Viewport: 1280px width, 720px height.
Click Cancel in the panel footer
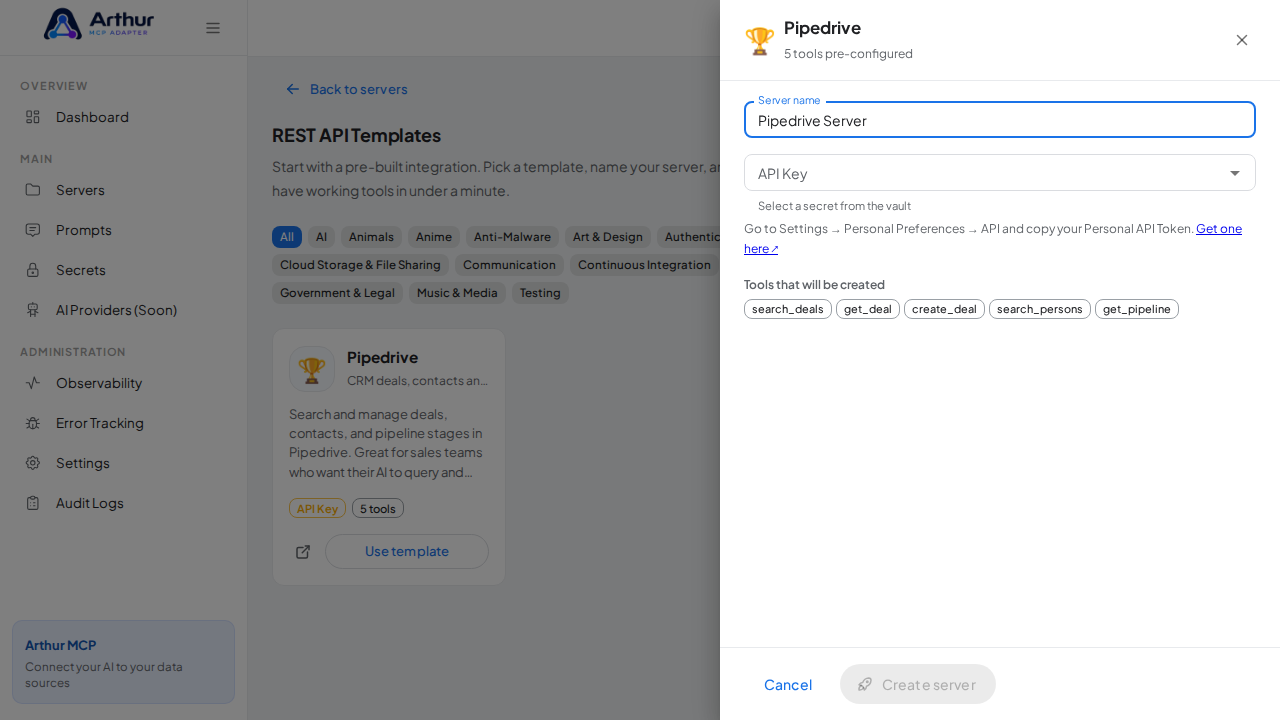(x=788, y=685)
